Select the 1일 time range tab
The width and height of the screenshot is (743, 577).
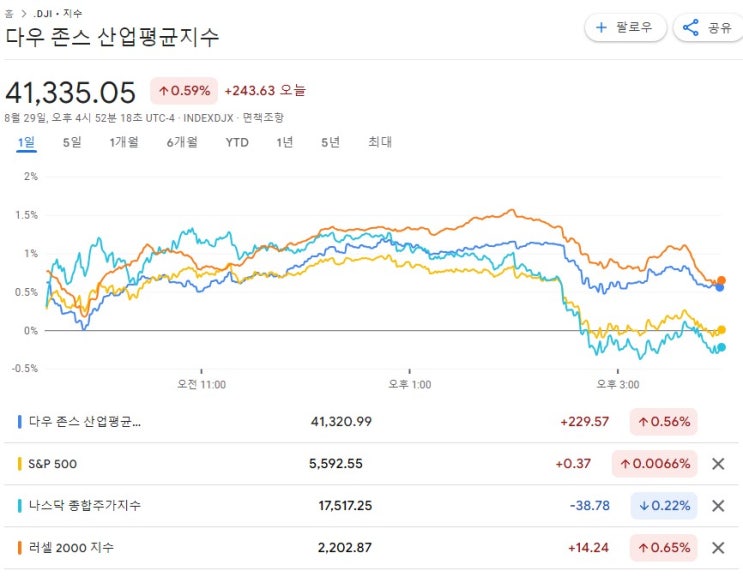click(27, 142)
